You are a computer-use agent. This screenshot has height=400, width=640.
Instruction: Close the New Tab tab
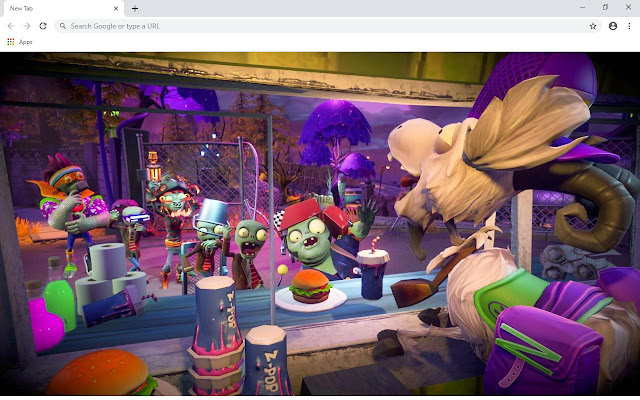[x=116, y=8]
